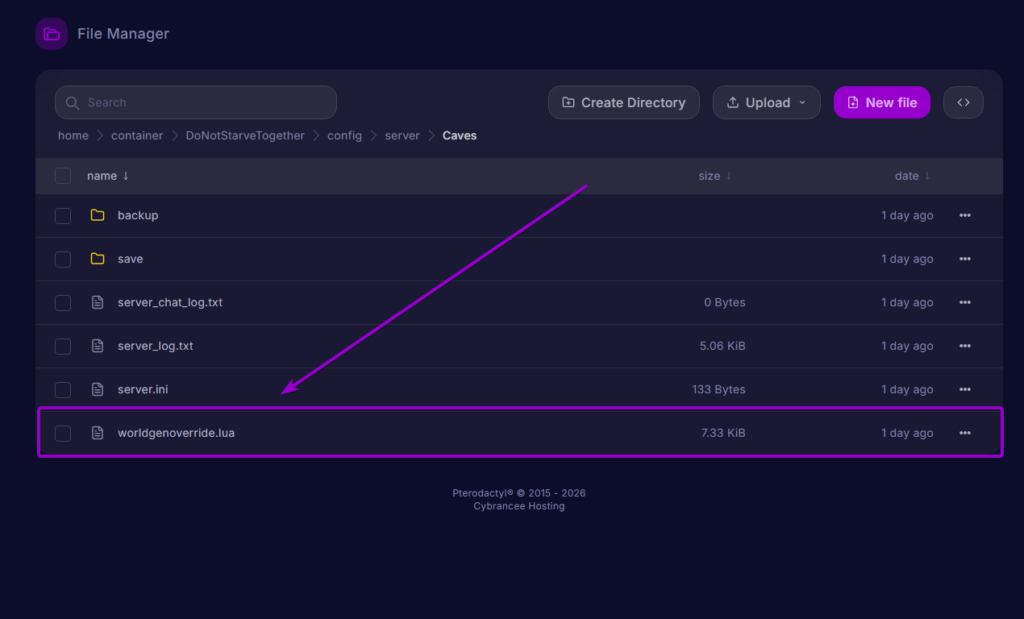Go to DoNotStarveTogether breadcrumb folder
The height and width of the screenshot is (619, 1024).
[x=245, y=136]
